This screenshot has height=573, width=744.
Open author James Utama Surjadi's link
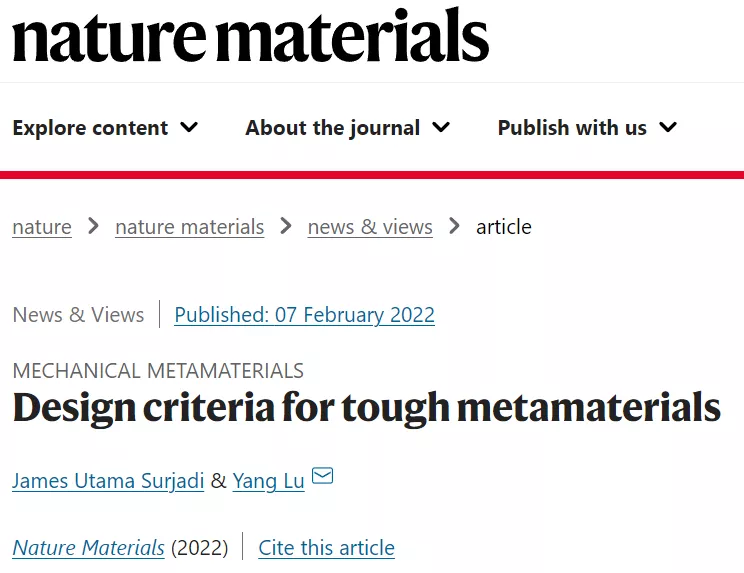coord(108,481)
